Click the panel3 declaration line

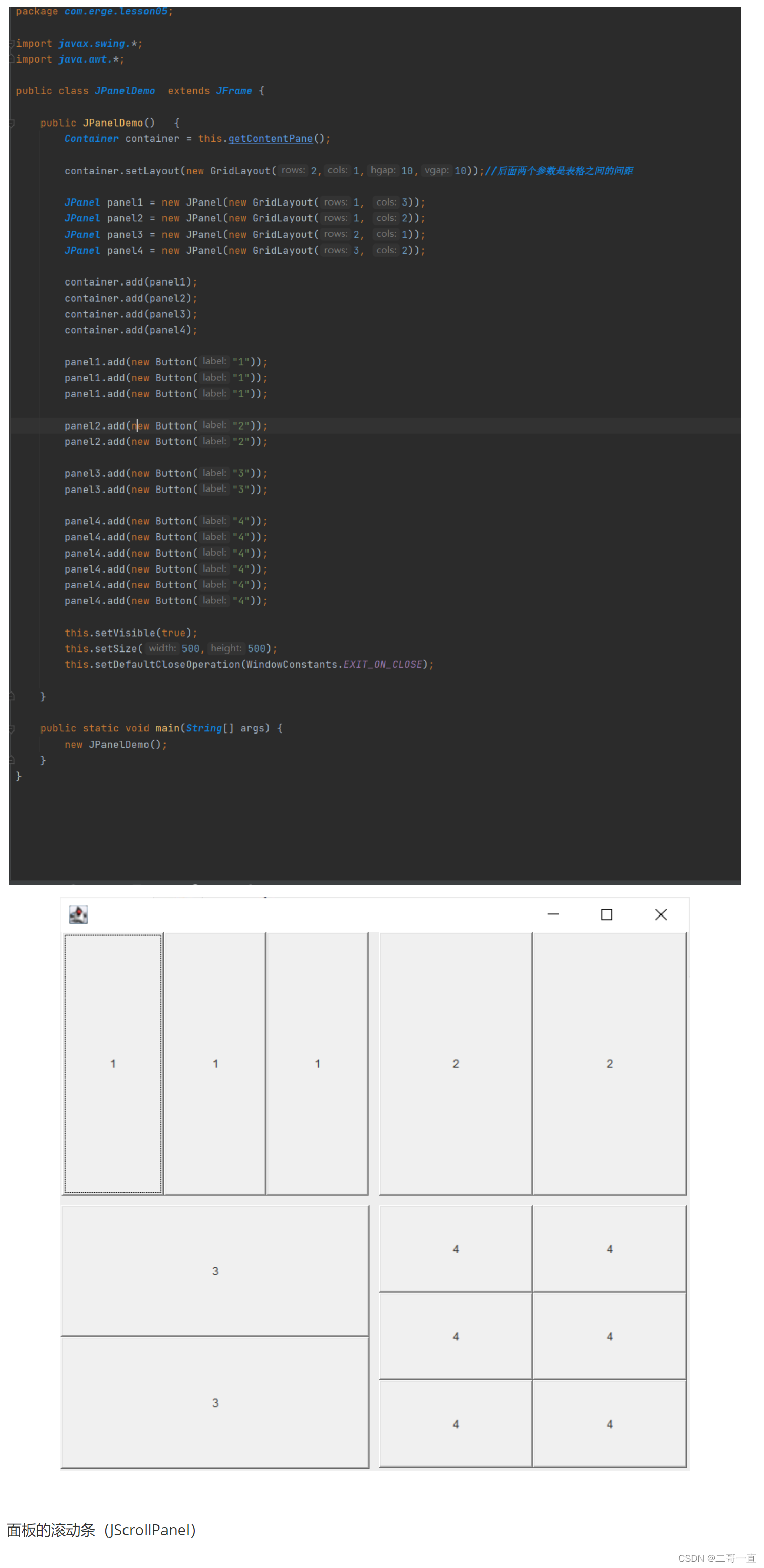coord(244,234)
